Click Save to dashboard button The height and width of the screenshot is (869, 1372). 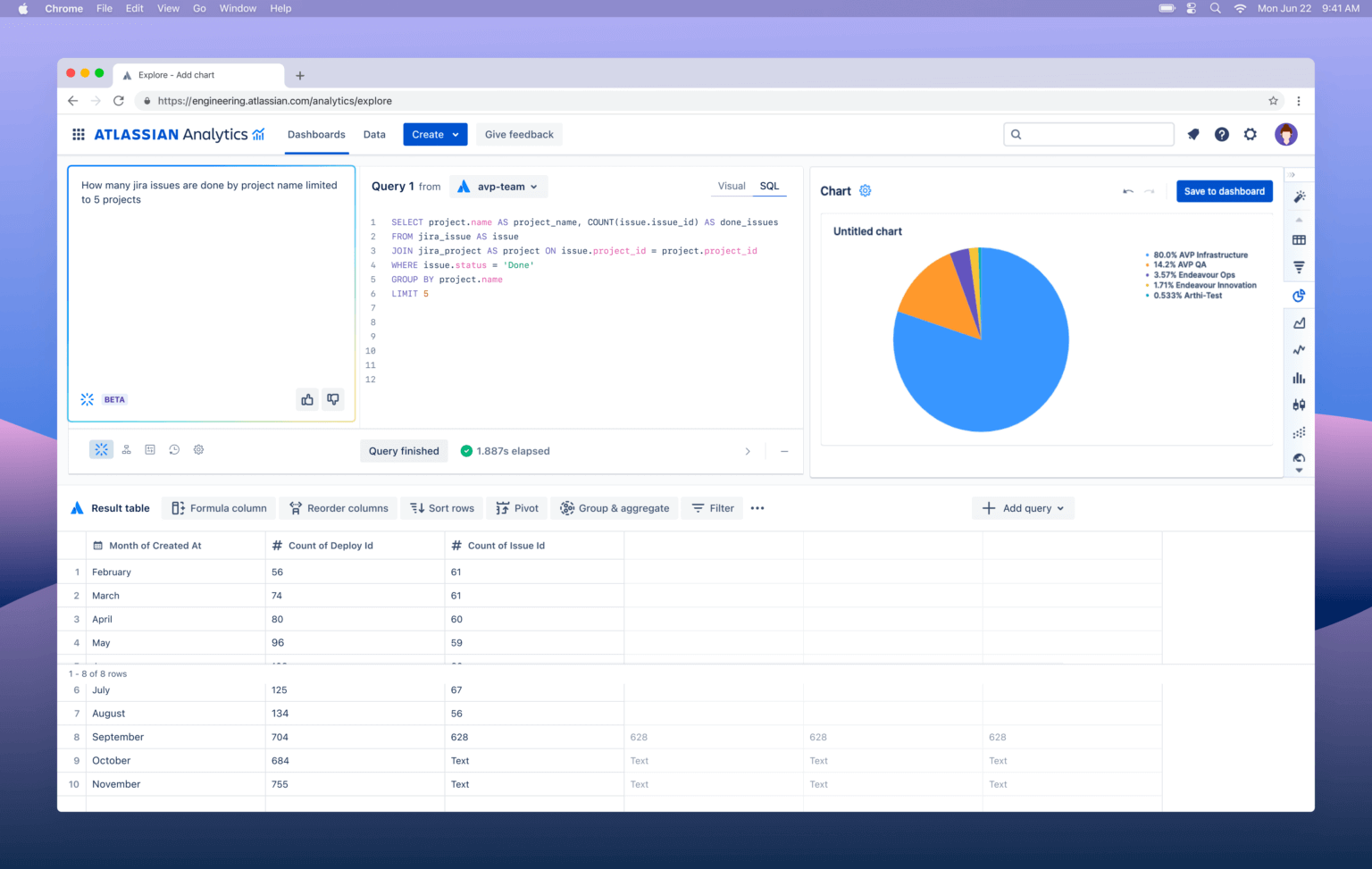point(1224,191)
